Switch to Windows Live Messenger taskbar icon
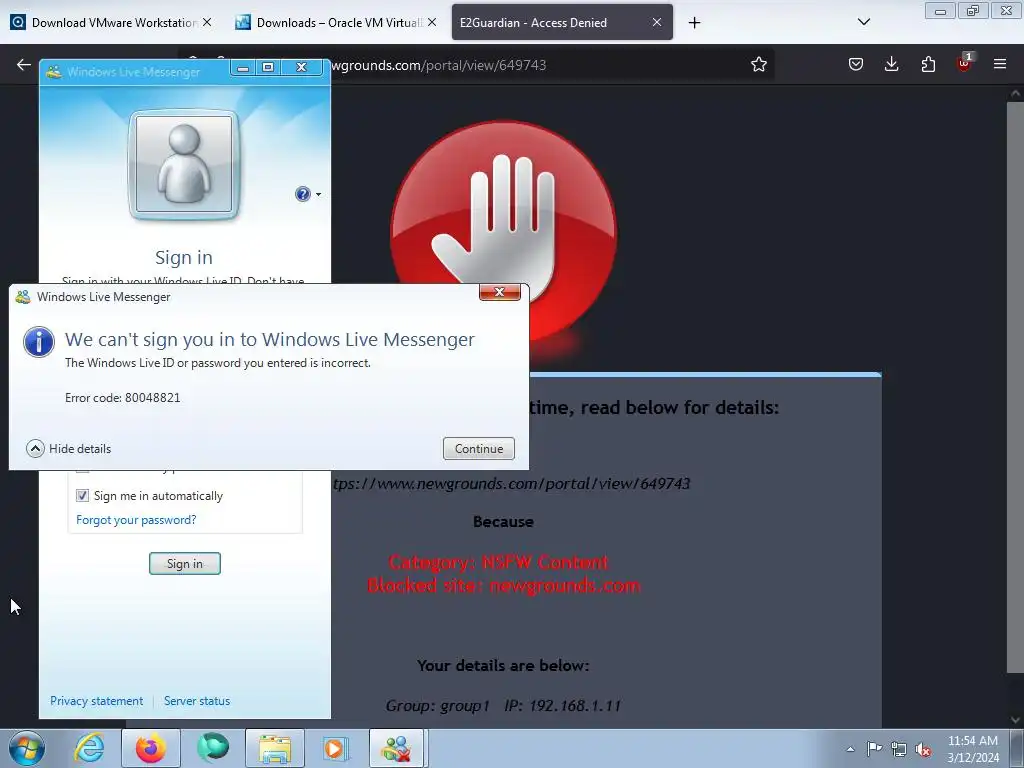The height and width of the screenshot is (768, 1024). pyautogui.click(x=398, y=748)
